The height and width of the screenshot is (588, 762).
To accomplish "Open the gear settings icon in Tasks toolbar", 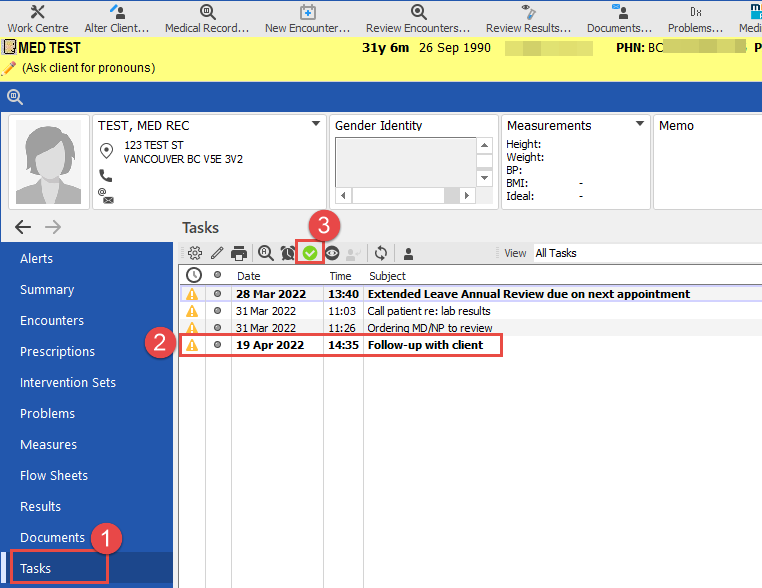I will [x=195, y=253].
